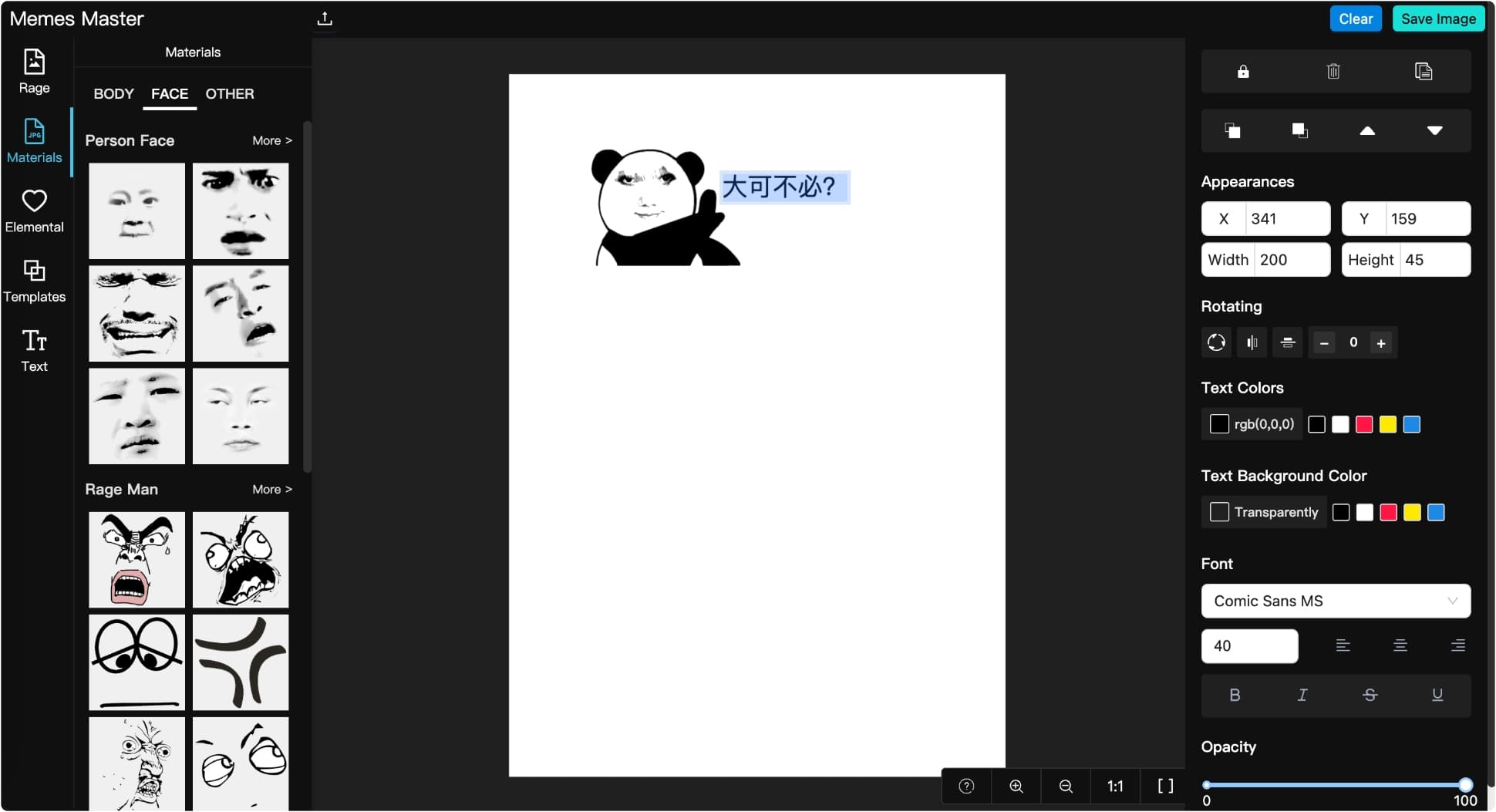Click the materials panel vertical scrollbar
Screen dimensions: 1496x812
[x=308, y=297]
